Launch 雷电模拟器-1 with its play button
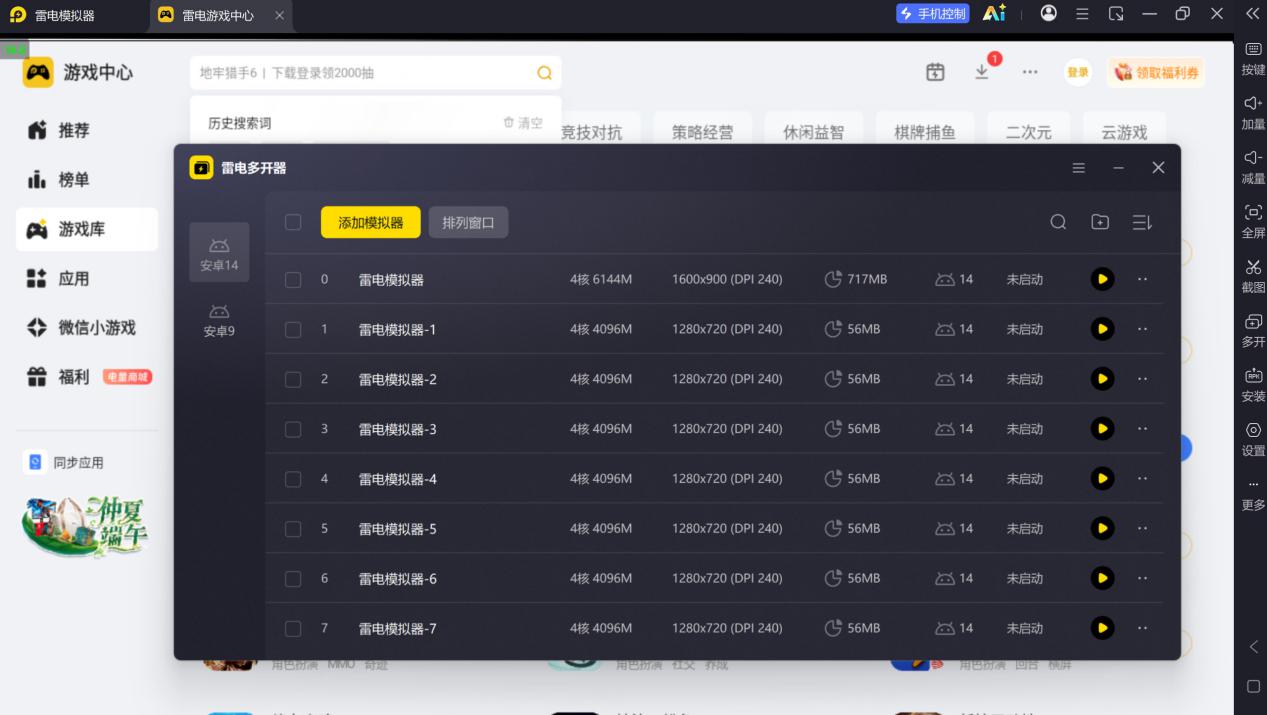 [1102, 329]
